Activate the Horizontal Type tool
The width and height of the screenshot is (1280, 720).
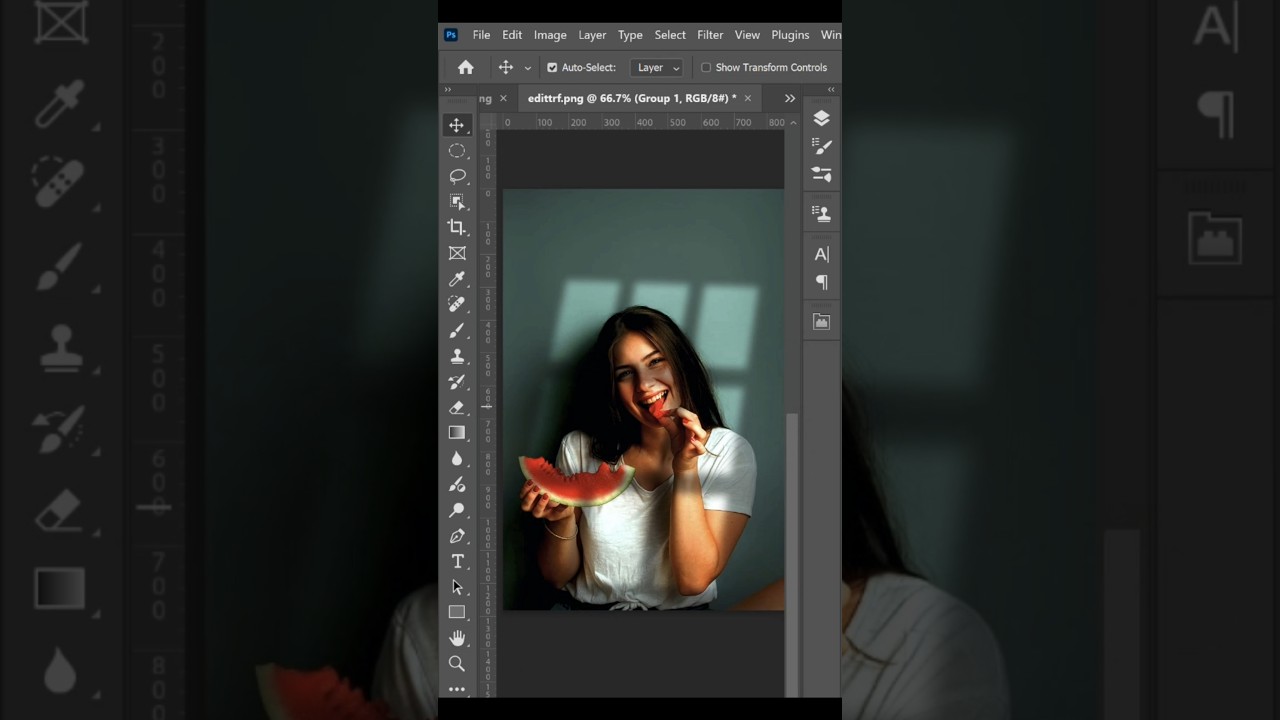tap(457, 561)
